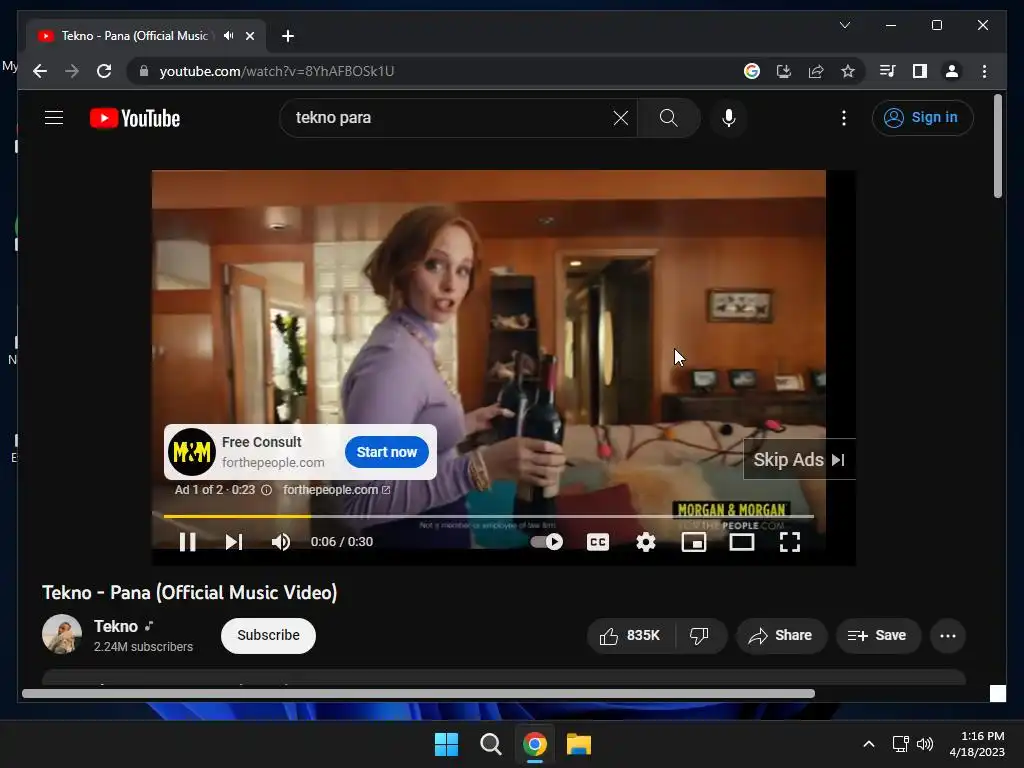Toggle autoplay switch in the player
Screen dimensions: 1024x768
(x=547, y=542)
